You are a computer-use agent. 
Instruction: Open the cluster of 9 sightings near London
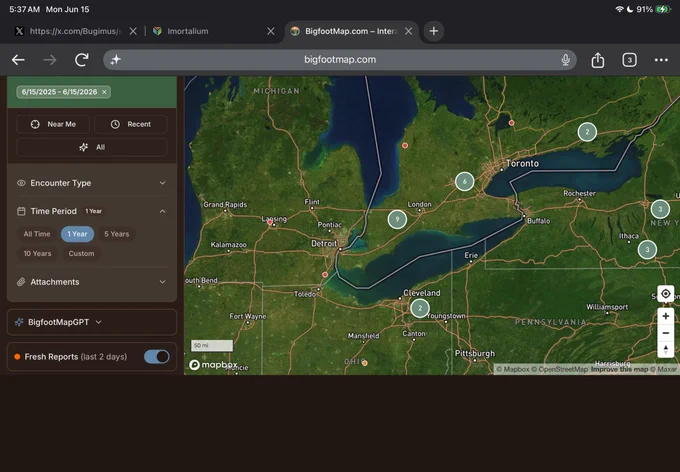397,219
